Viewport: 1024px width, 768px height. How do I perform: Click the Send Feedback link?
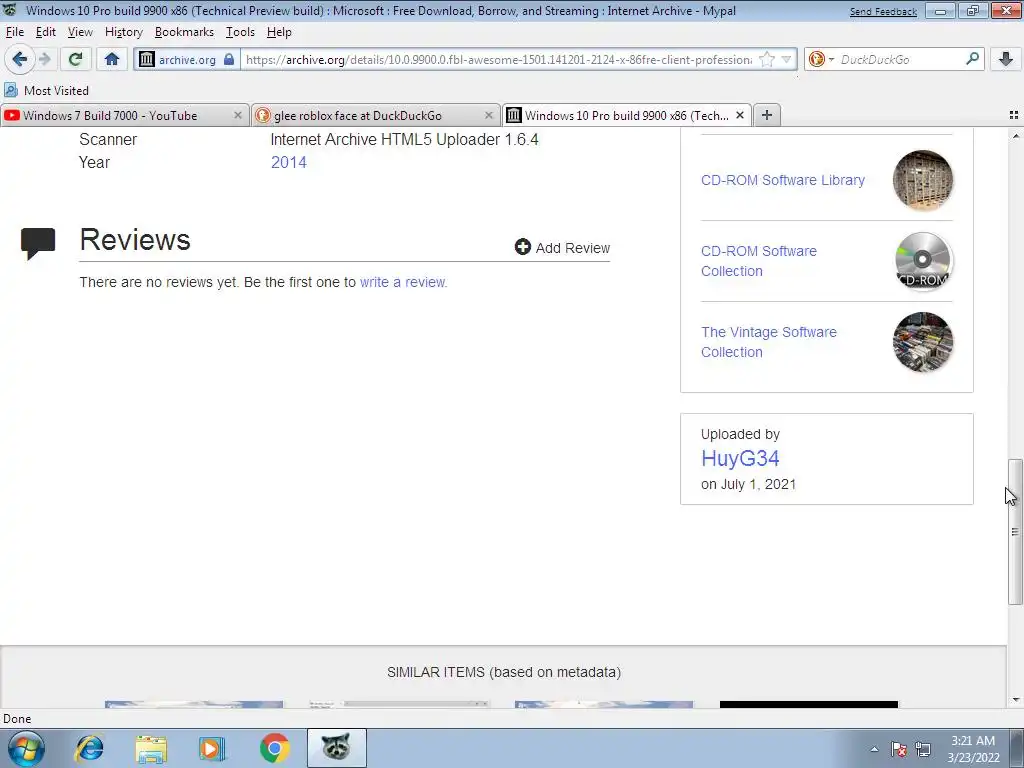tap(883, 11)
